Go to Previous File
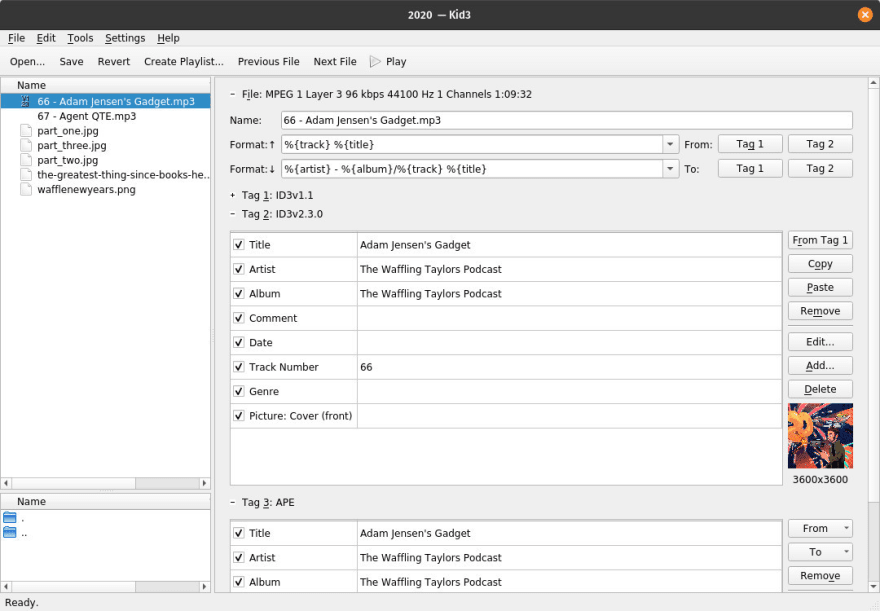 tap(268, 62)
